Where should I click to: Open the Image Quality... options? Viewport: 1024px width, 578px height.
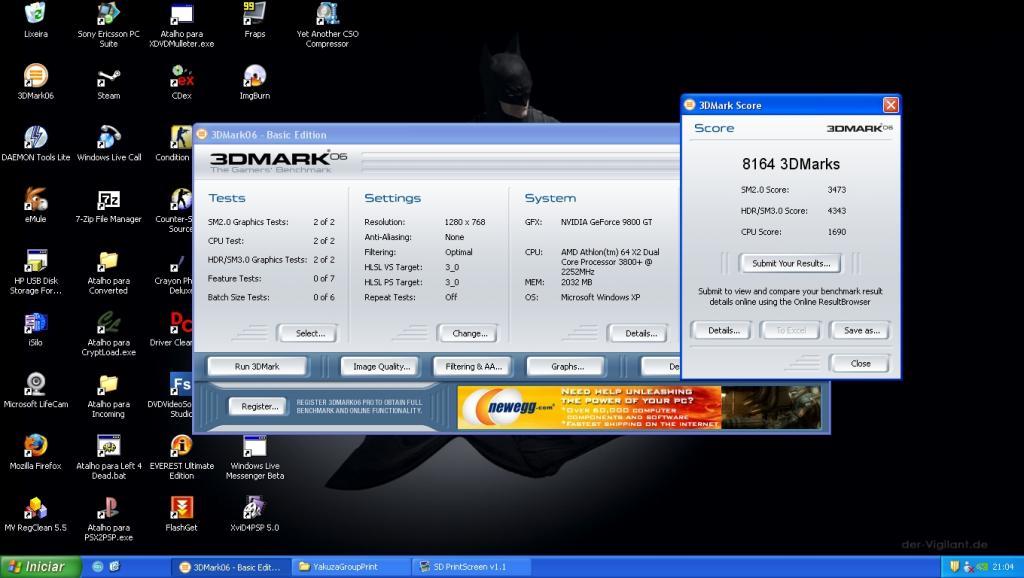381,366
